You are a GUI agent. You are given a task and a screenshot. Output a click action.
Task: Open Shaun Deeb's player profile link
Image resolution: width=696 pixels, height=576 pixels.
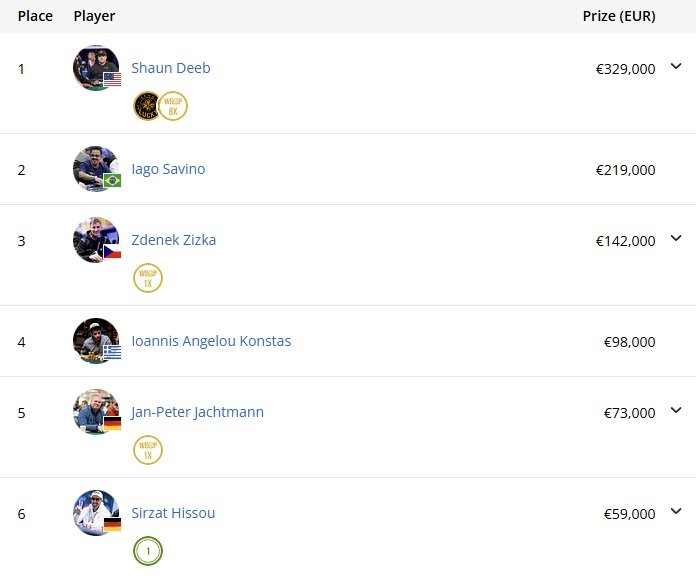point(171,68)
